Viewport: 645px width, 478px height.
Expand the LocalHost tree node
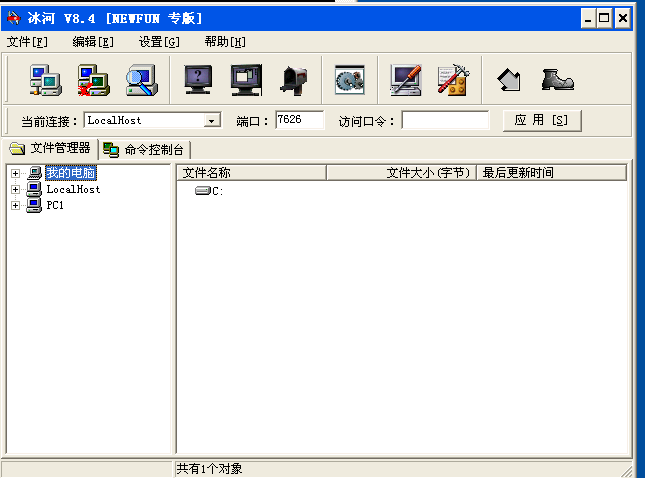(15, 189)
